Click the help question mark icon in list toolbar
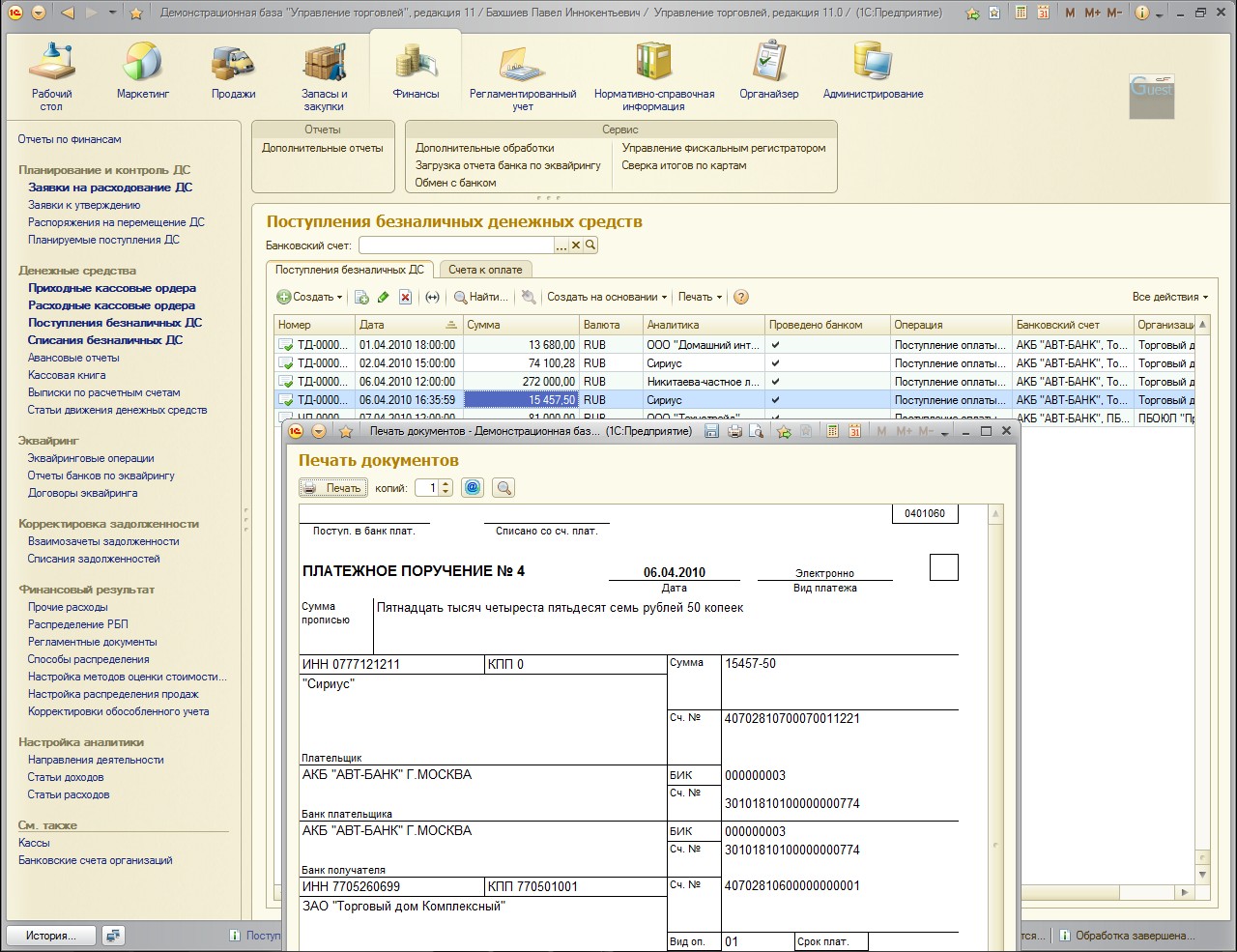 [741, 298]
